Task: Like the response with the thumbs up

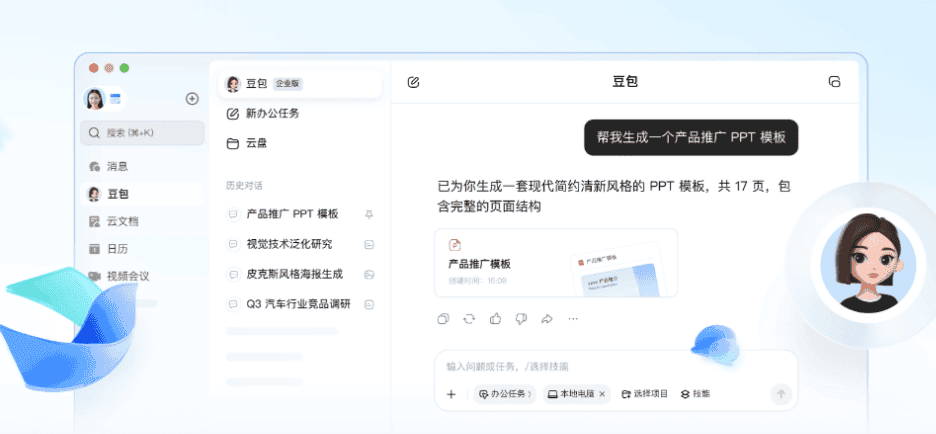Action: pyautogui.click(x=495, y=319)
